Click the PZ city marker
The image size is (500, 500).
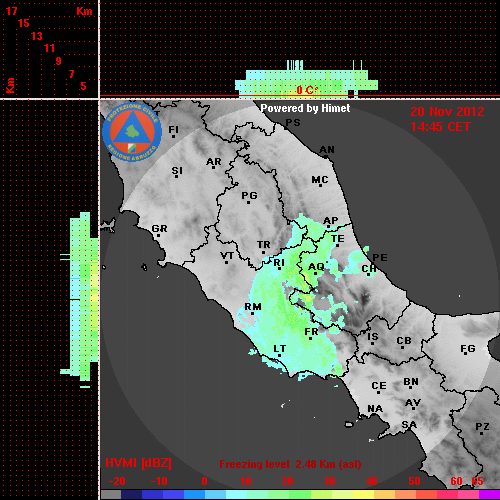pyautogui.click(x=482, y=433)
